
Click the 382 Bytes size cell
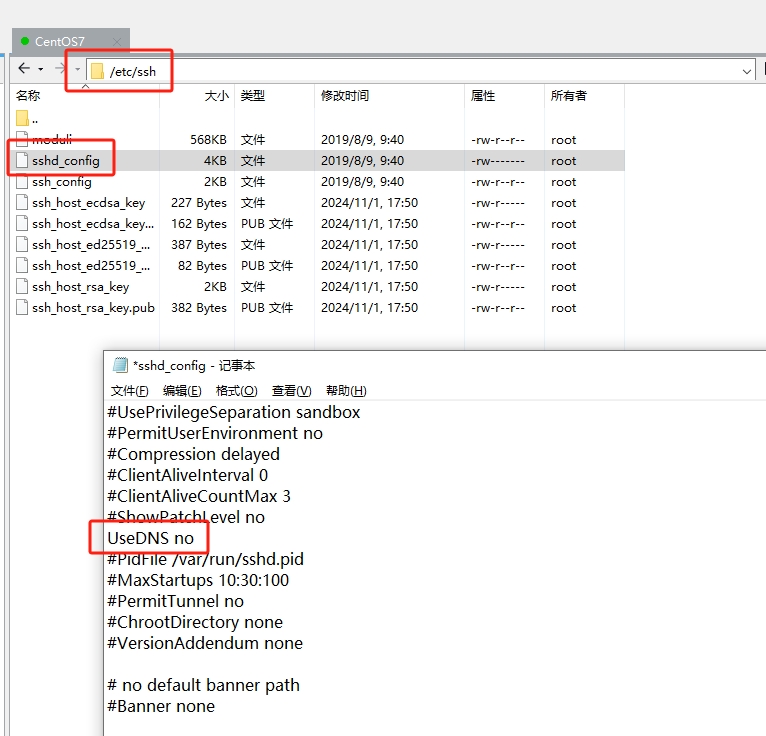tap(199, 308)
